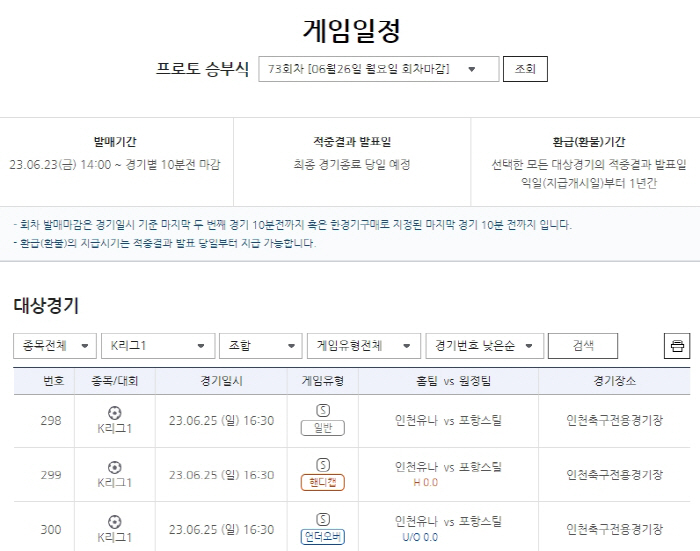Image resolution: width=700 pixels, height=551 pixels.
Task: Click the S icon in game 300
Action: click(322, 519)
